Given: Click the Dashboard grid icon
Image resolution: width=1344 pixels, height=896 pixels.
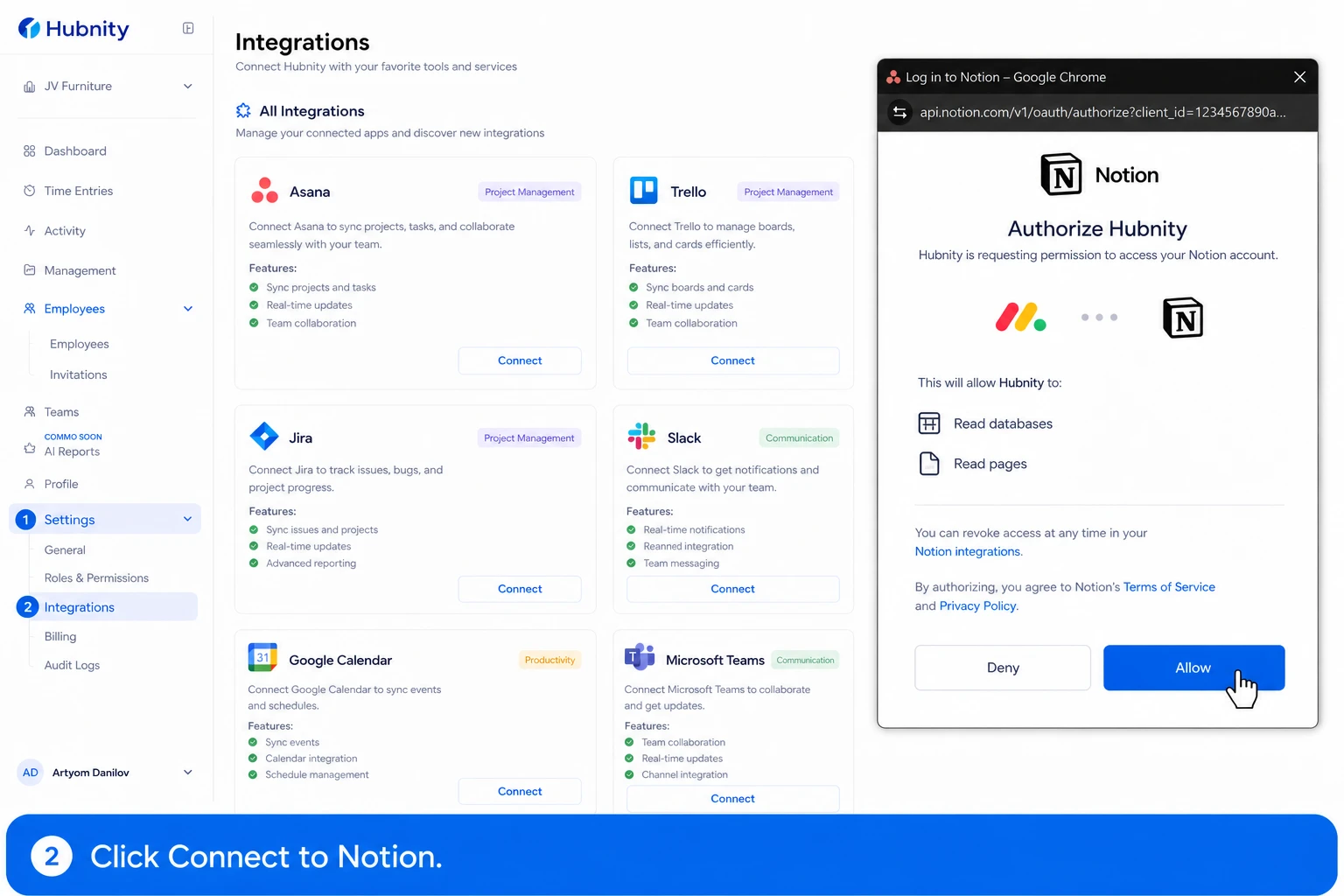Looking at the screenshot, I should pos(30,151).
